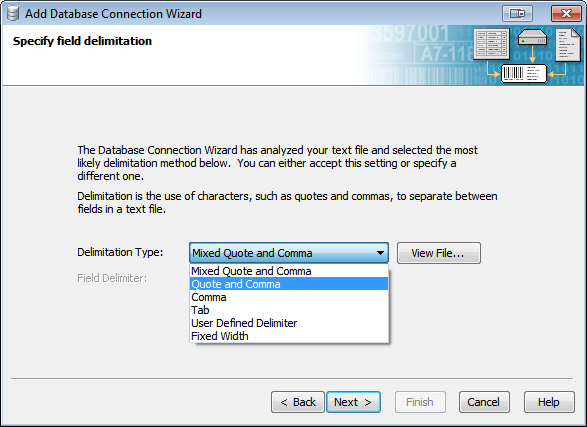Open Help for this wizard
The height and width of the screenshot is (427, 587).
click(x=549, y=402)
